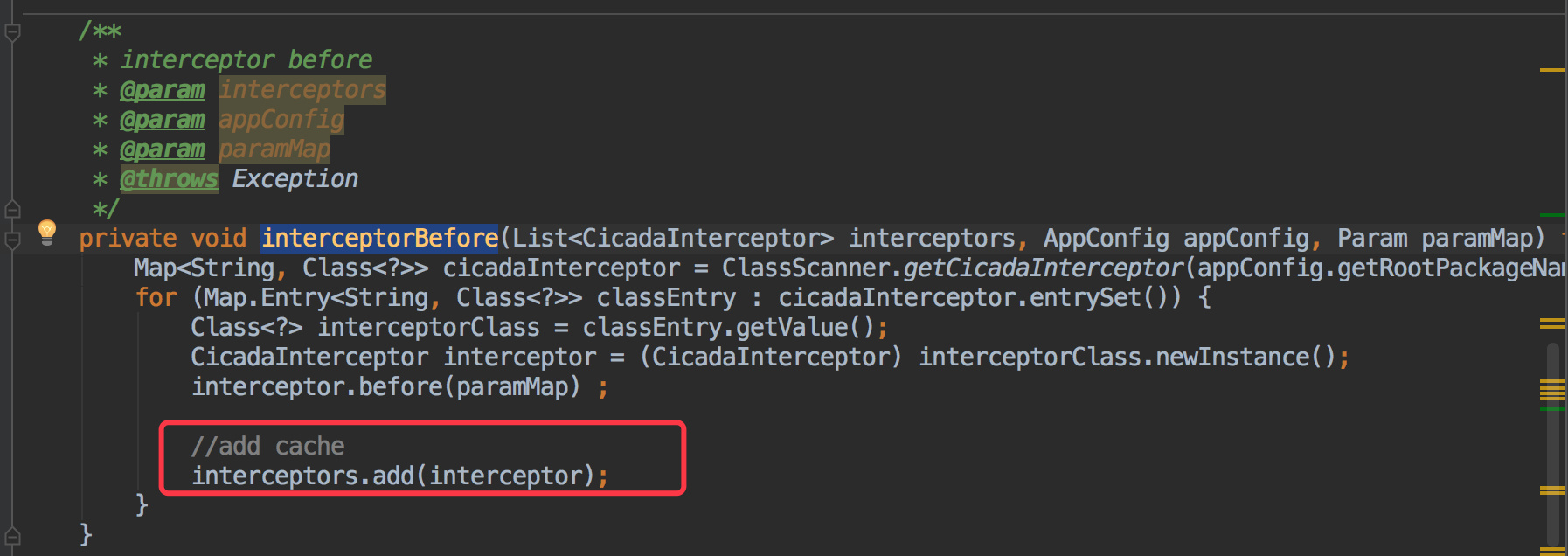The width and height of the screenshot is (1568, 556).
Task: Collapse the Javadoc comment at its /** line
Action: (12, 33)
